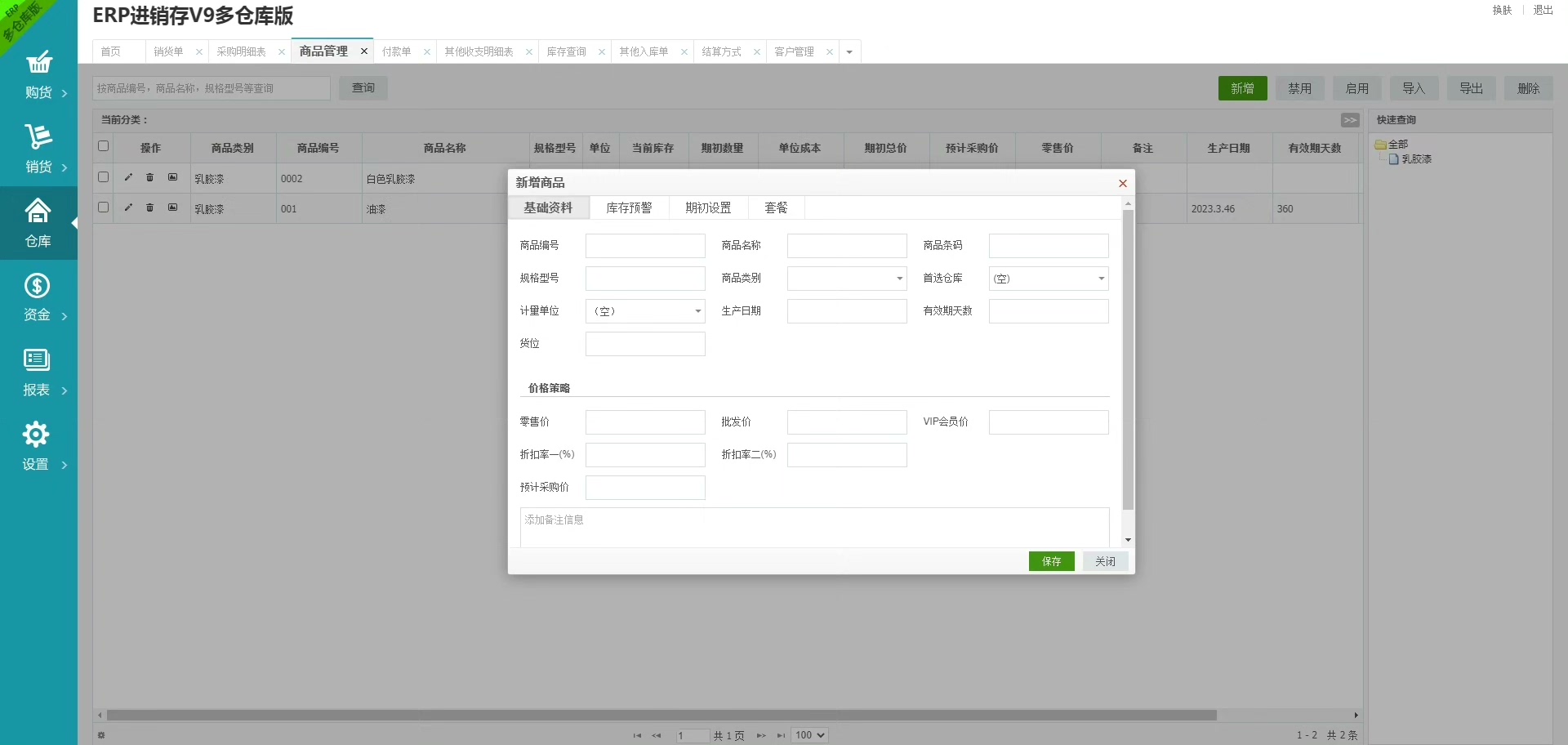1568x745 pixels.
Task: Open the 报表 reports sidebar icon
Action: (38, 361)
